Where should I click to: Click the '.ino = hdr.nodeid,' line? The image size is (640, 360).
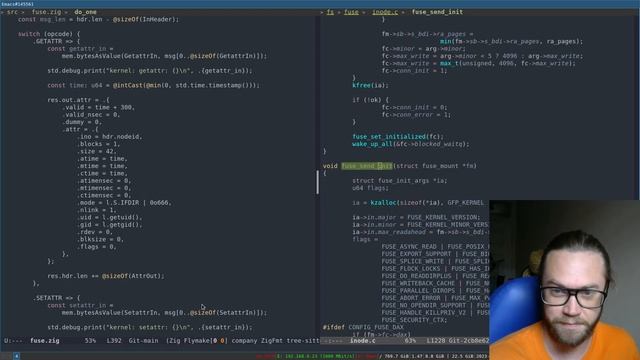(109, 137)
